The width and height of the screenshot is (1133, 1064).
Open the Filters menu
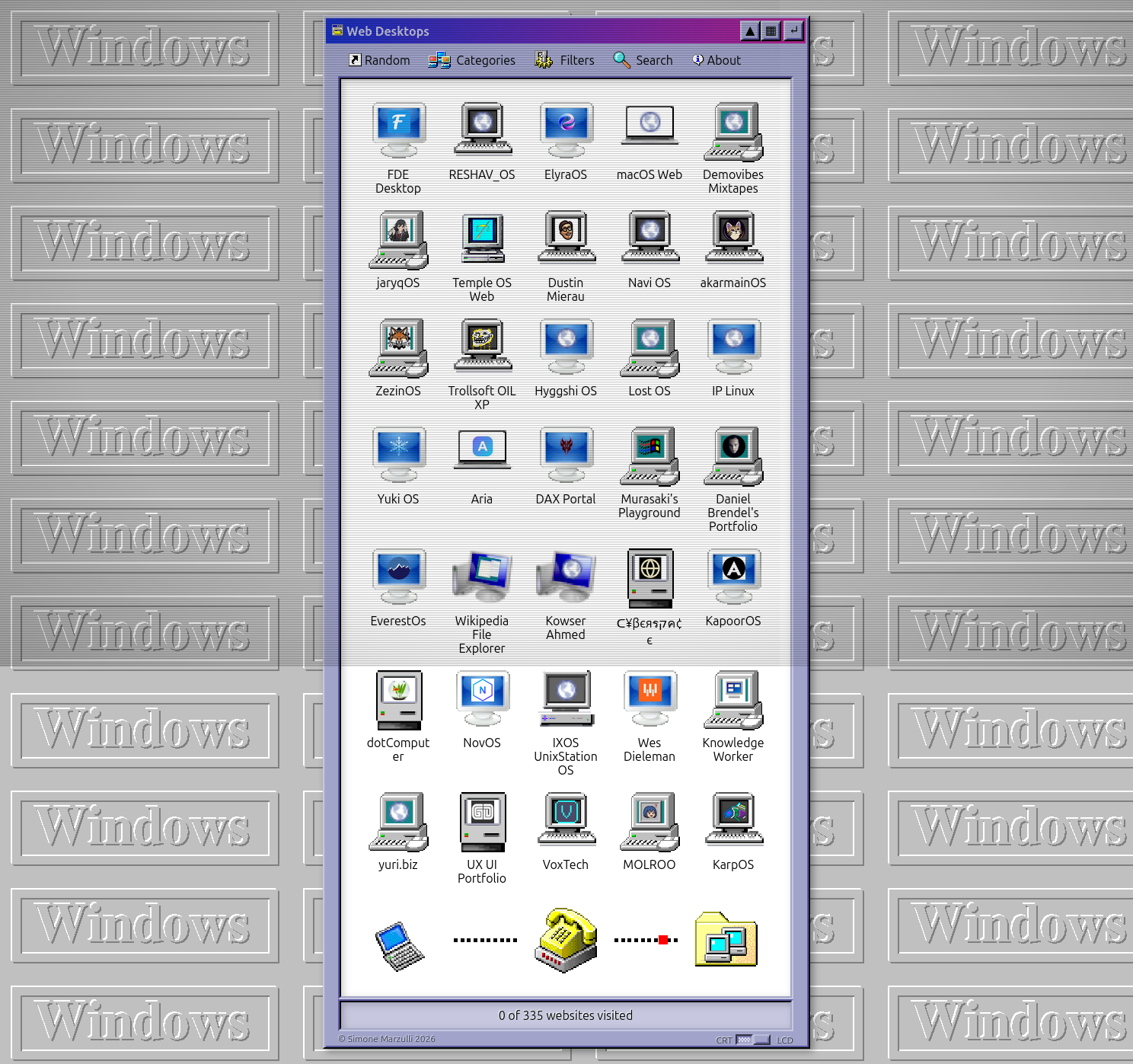(x=564, y=60)
